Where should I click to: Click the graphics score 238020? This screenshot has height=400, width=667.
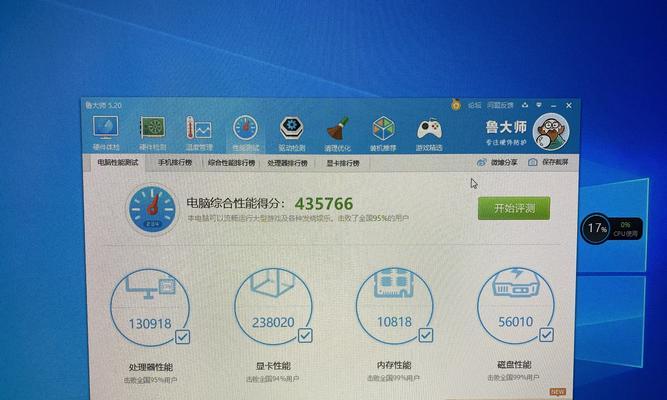[273, 323]
